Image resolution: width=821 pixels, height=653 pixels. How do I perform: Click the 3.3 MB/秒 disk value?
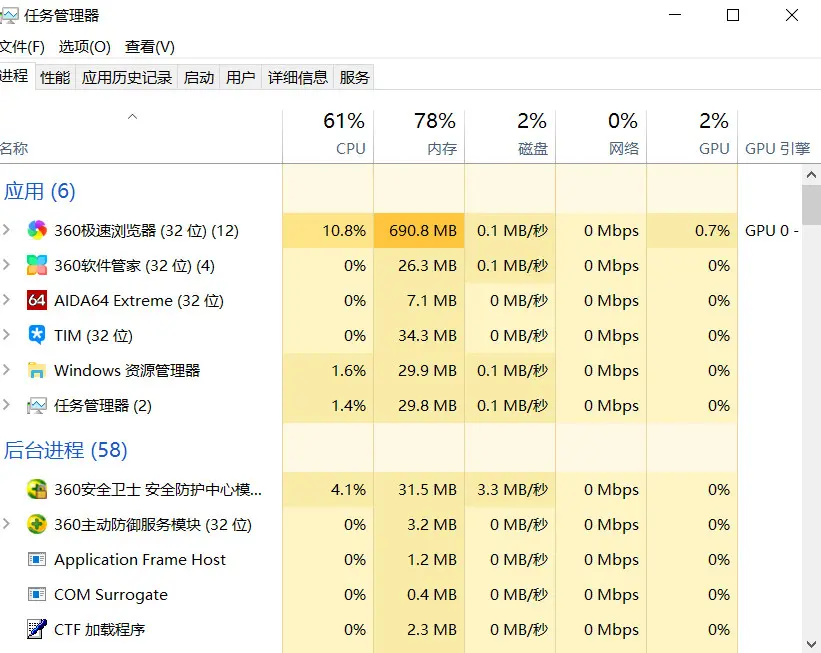(x=513, y=490)
